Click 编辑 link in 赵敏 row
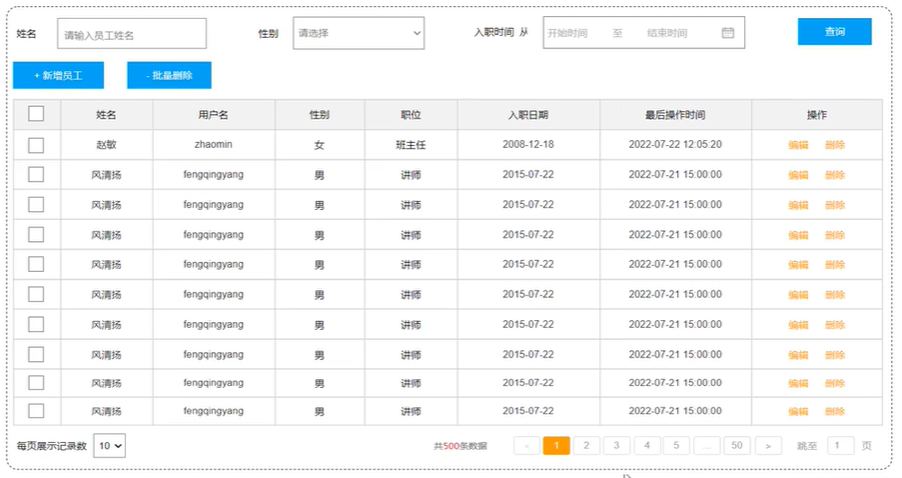902x478 pixels. (x=798, y=145)
